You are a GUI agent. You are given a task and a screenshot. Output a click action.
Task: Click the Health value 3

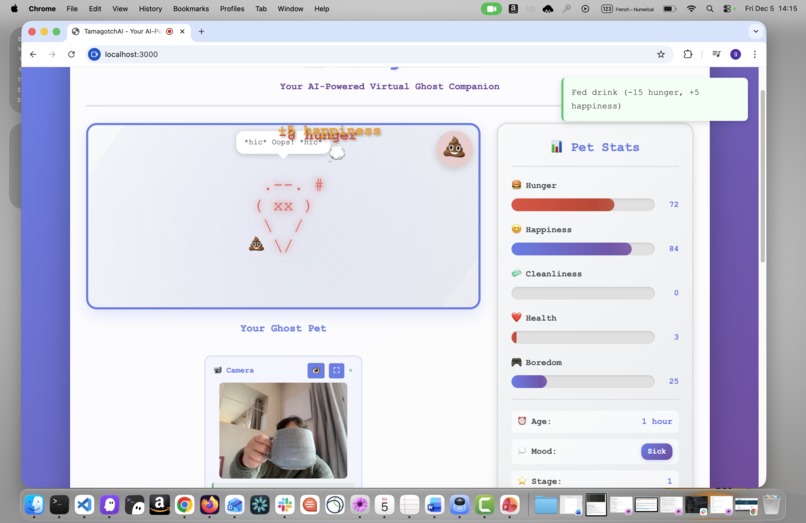tap(676, 337)
